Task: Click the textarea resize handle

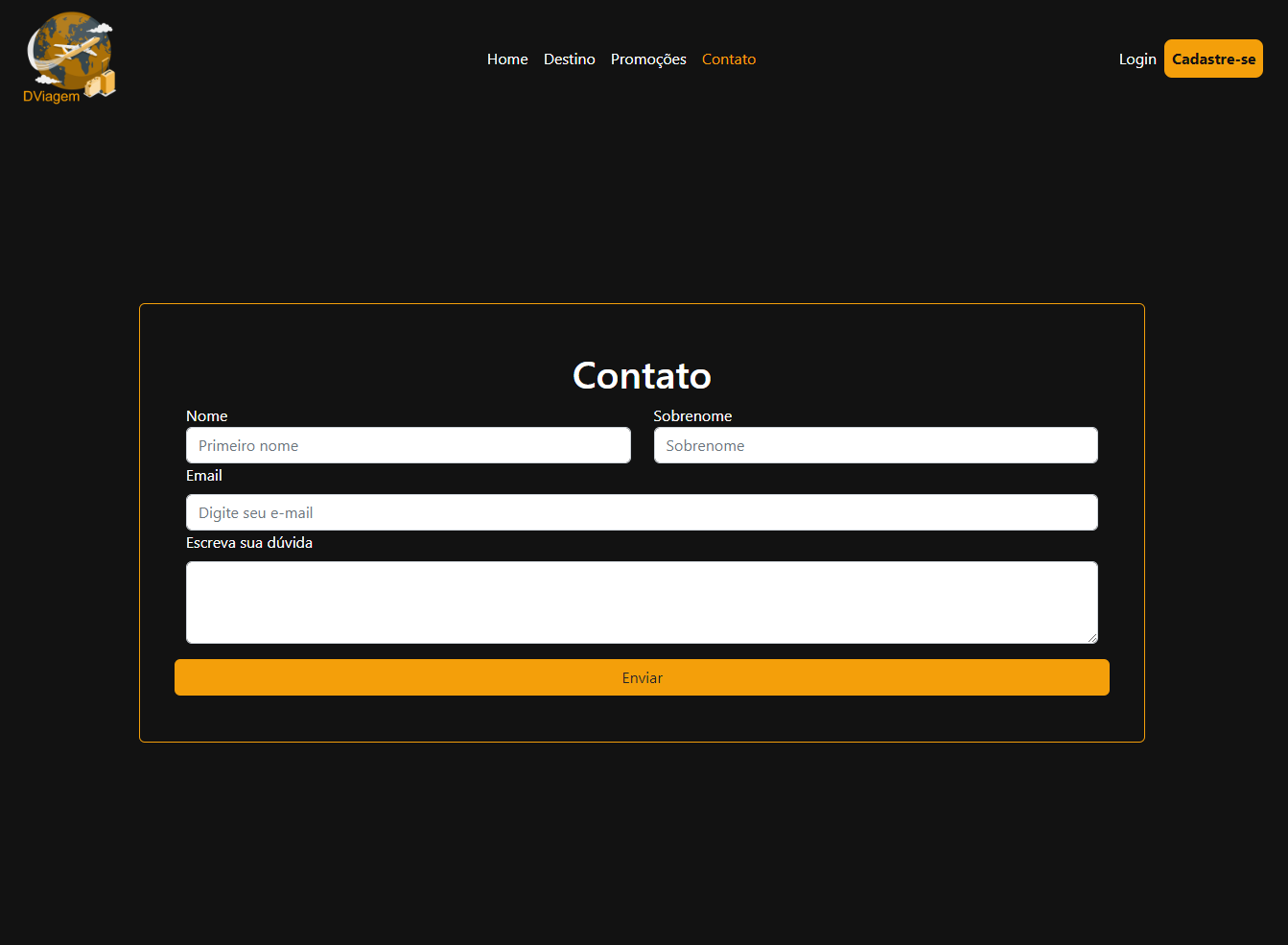Action: (1092, 639)
